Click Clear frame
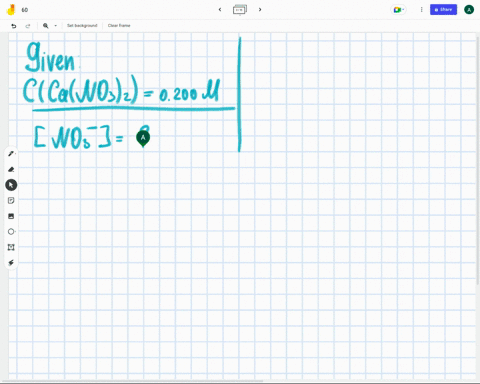This screenshot has height=384, width=480. click(x=119, y=26)
